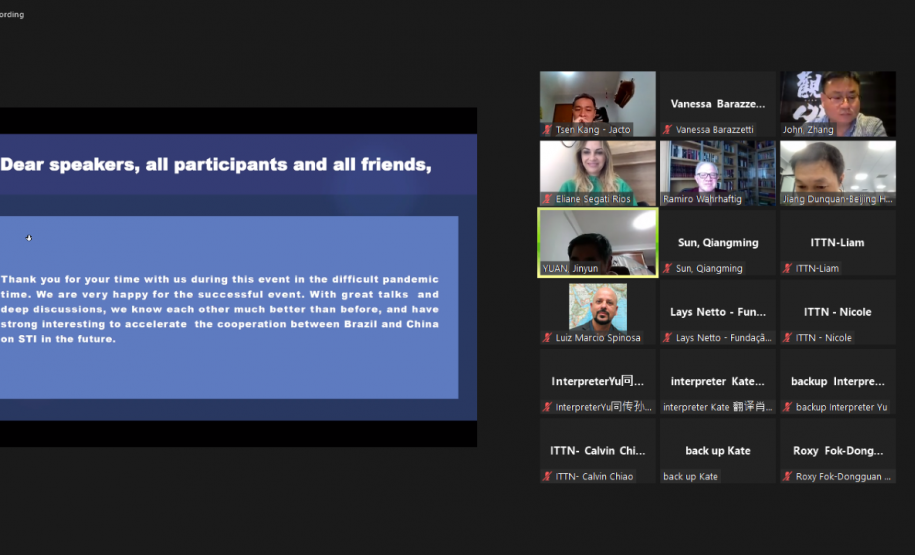Click the muted mic icon beside Lays Netto
Image resolution: width=915 pixels, height=555 pixels.
click(668, 338)
